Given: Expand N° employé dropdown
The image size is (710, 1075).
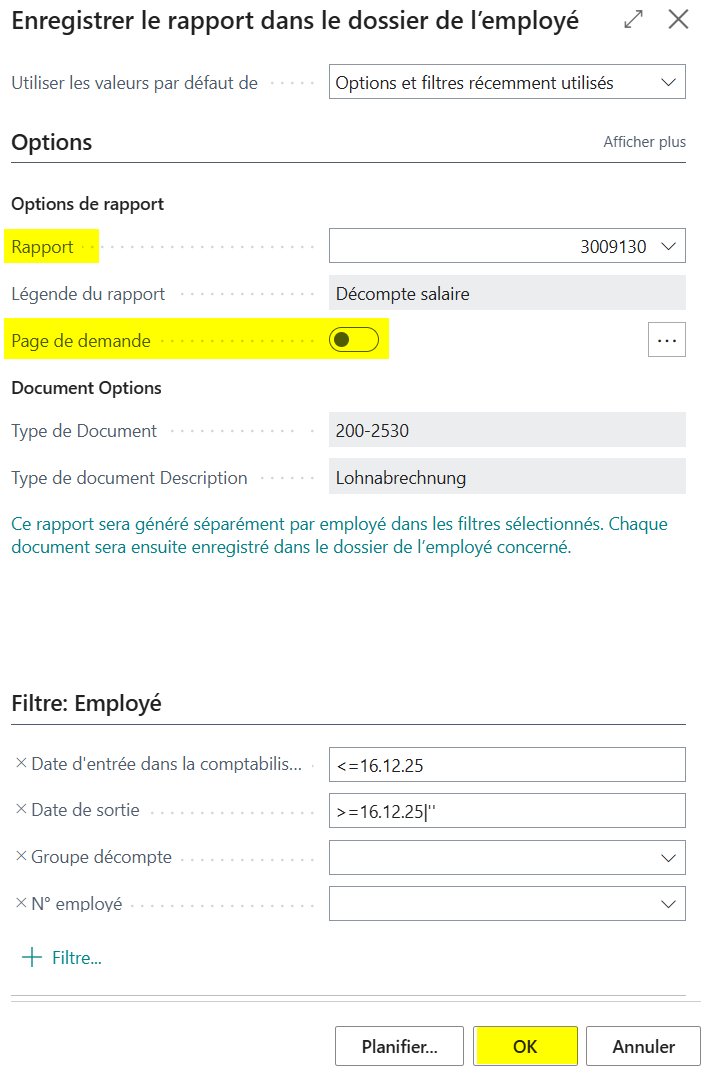Looking at the screenshot, I should pos(668,904).
